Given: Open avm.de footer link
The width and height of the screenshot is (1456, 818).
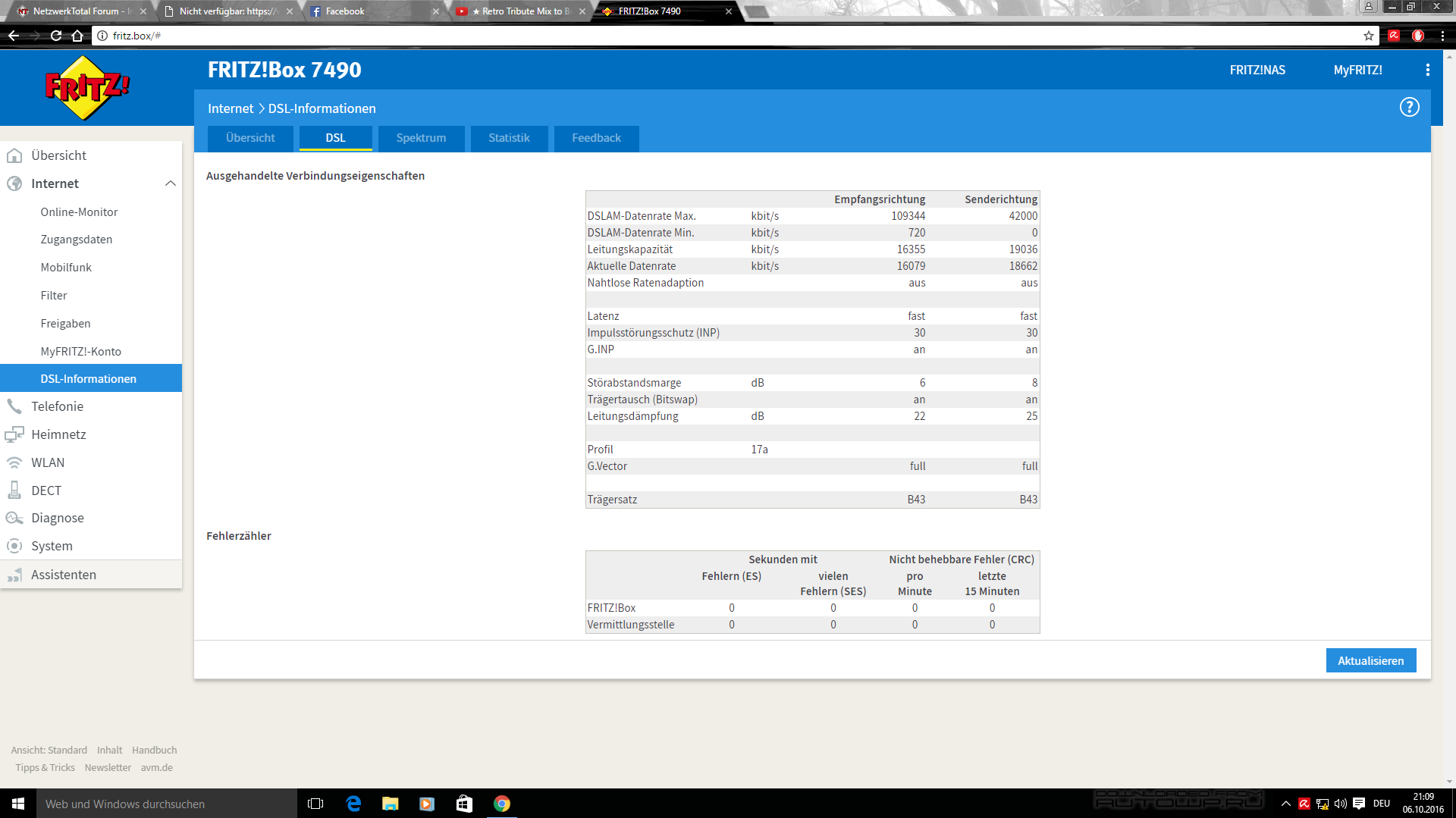Looking at the screenshot, I should (x=157, y=767).
